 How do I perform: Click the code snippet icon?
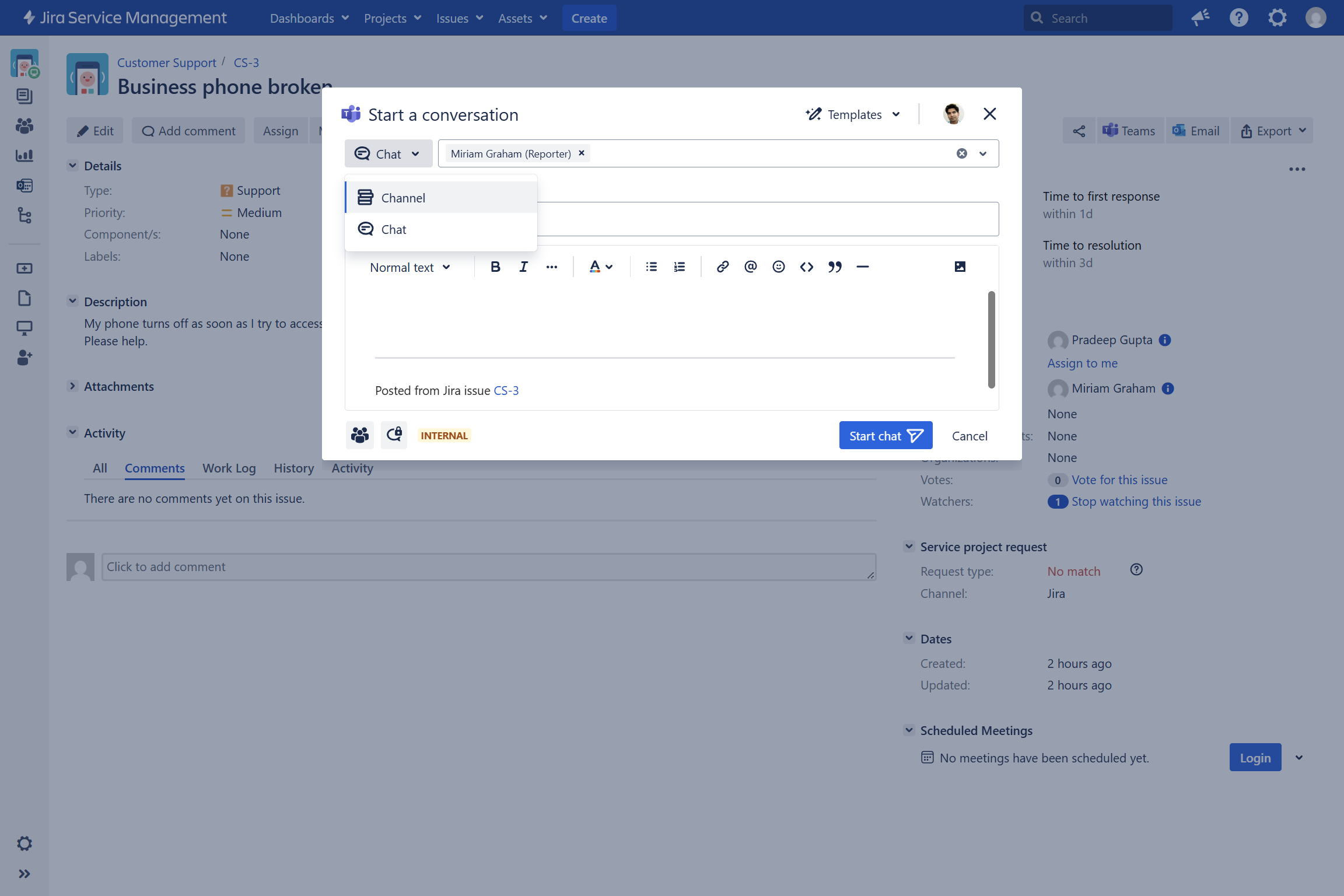pyautogui.click(x=806, y=267)
